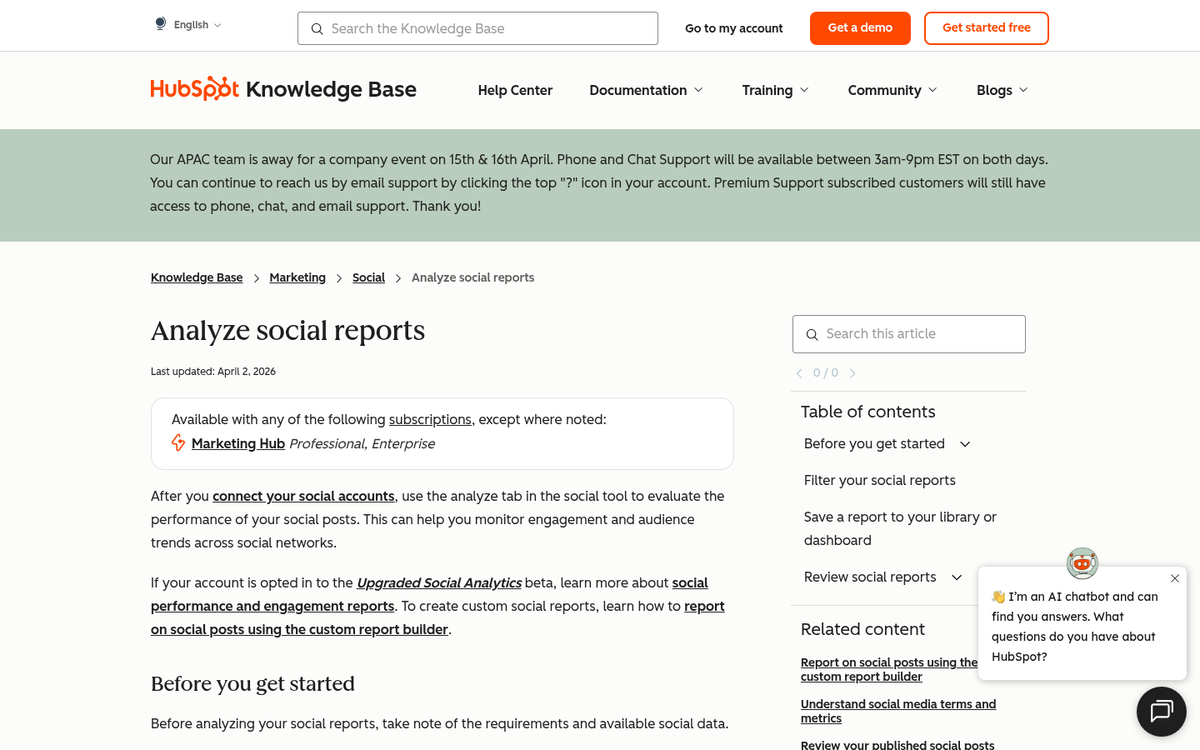Click the Marketing Hub lightning bolt icon

coord(178,442)
